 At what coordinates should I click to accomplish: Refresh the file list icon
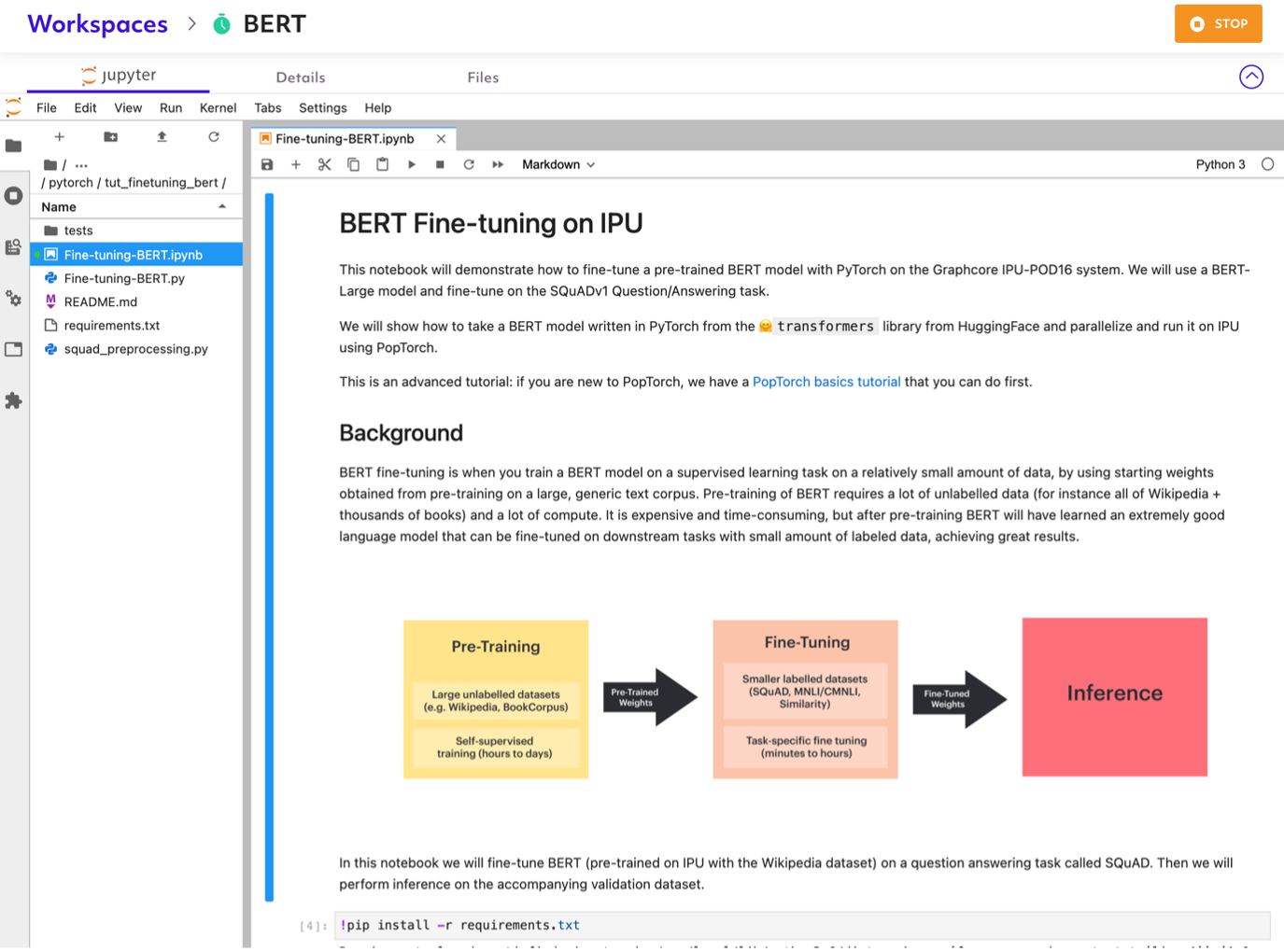(214, 137)
